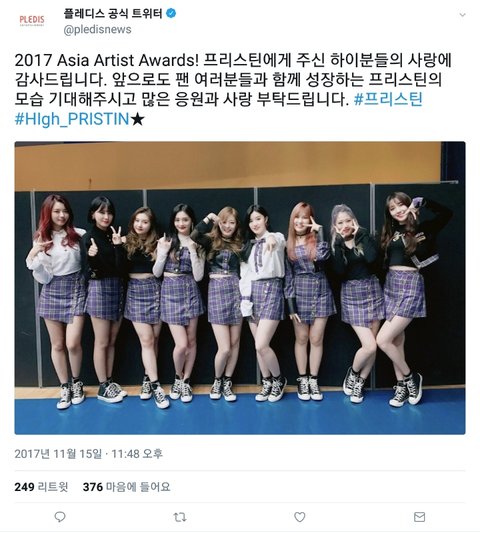Retweet this Pledis tweet
This screenshot has width=480, height=533.
(179, 517)
